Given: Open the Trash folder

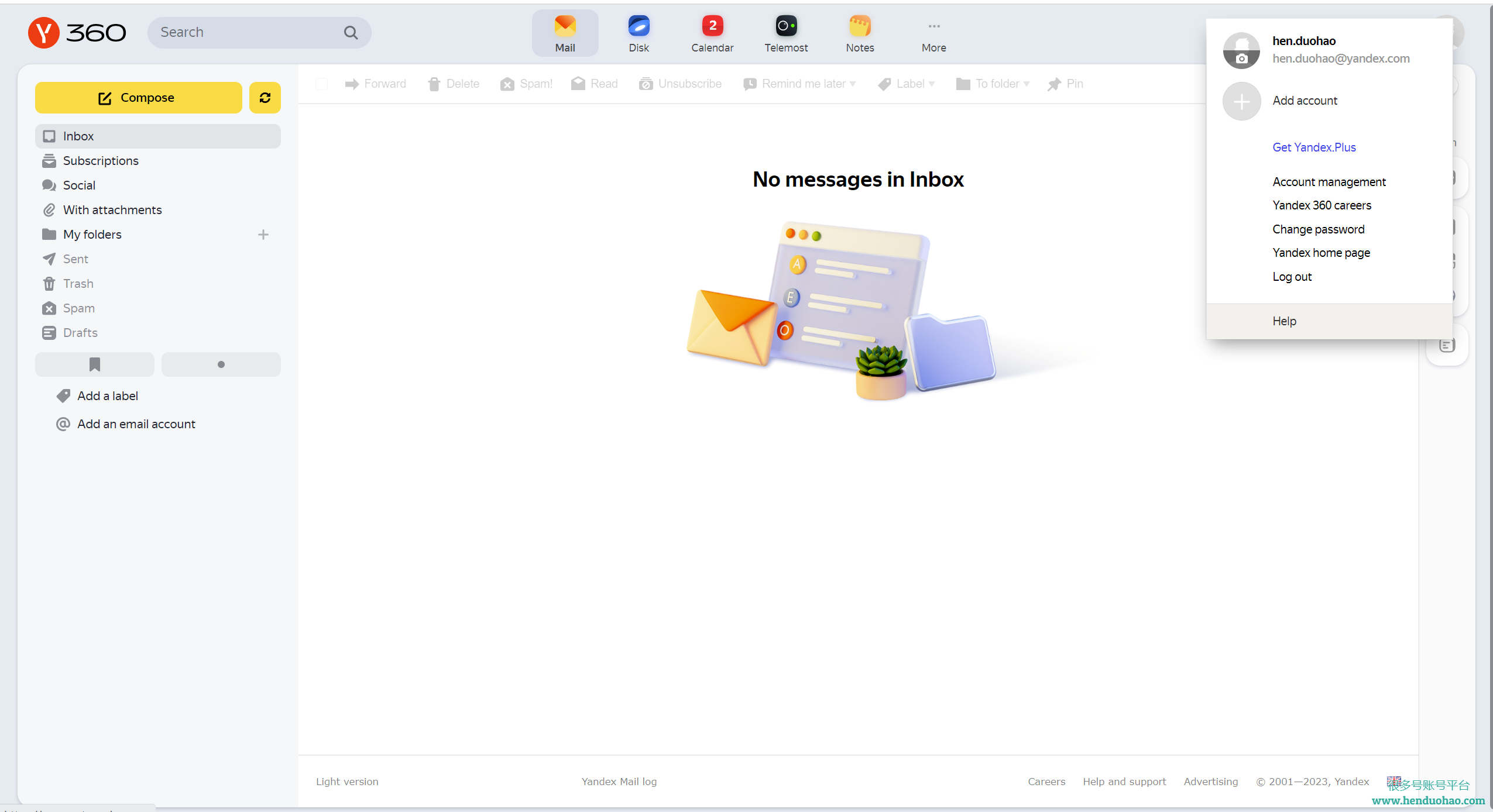Looking at the screenshot, I should [158, 284].
